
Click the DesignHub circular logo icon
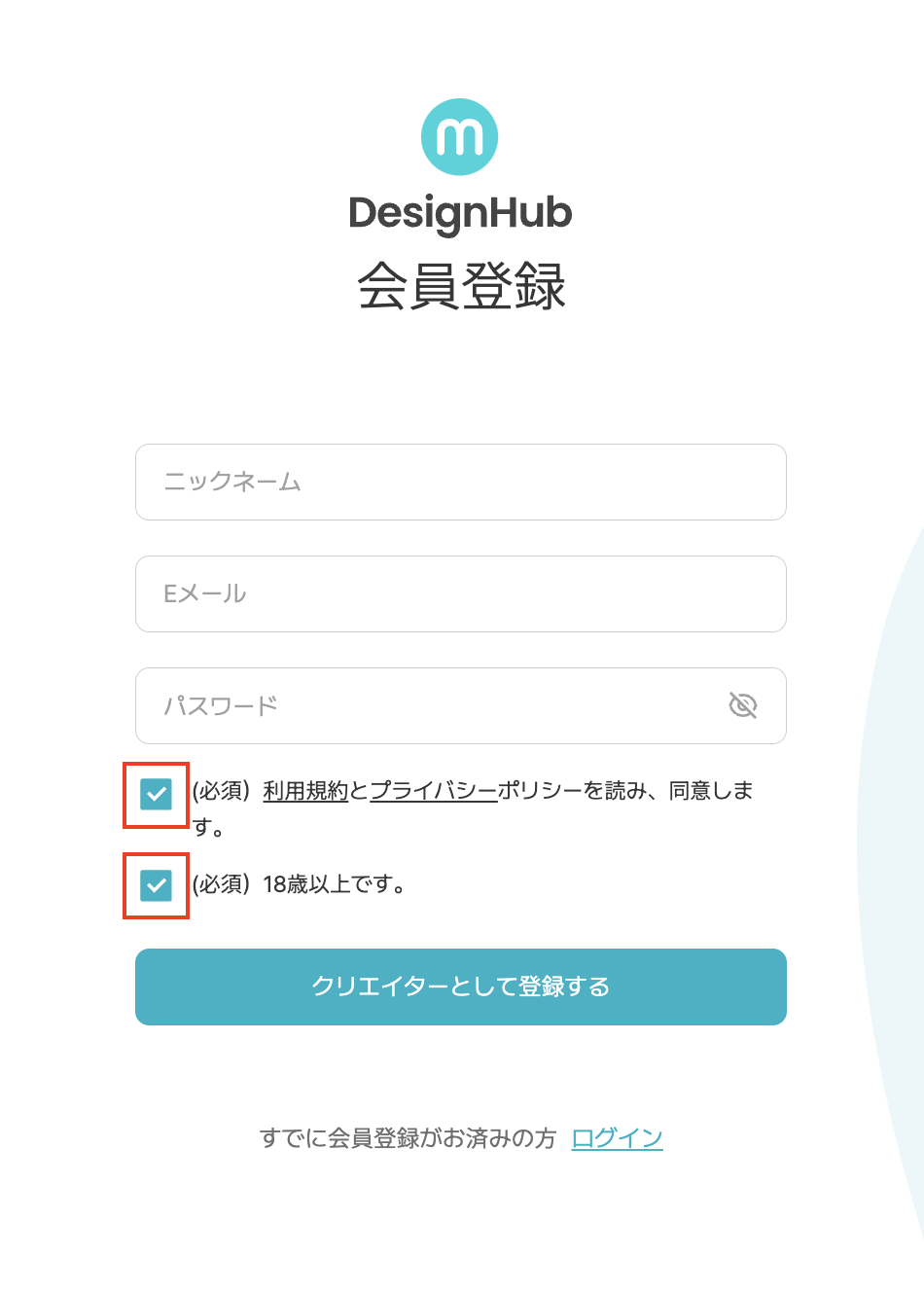pyautogui.click(x=460, y=136)
